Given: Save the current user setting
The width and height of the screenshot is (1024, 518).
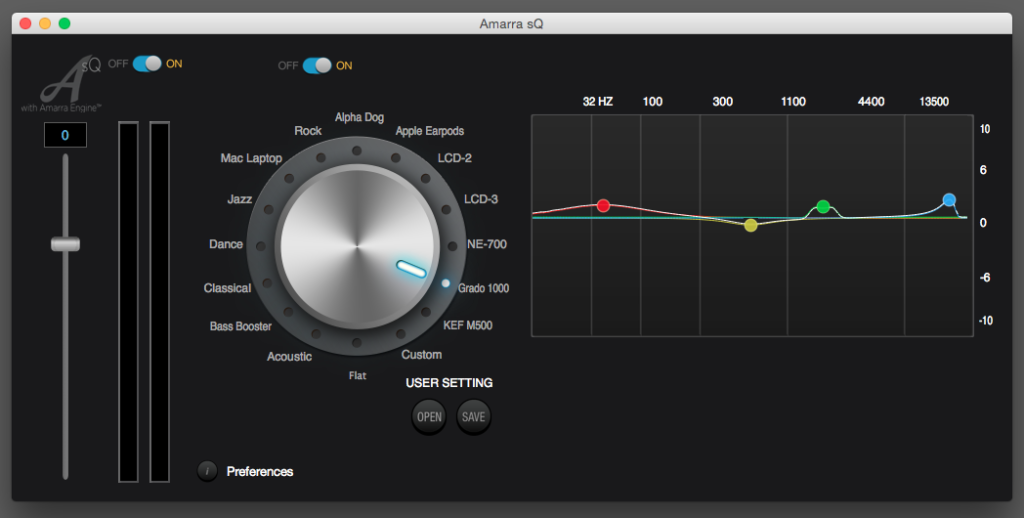Looking at the screenshot, I should point(473,417).
